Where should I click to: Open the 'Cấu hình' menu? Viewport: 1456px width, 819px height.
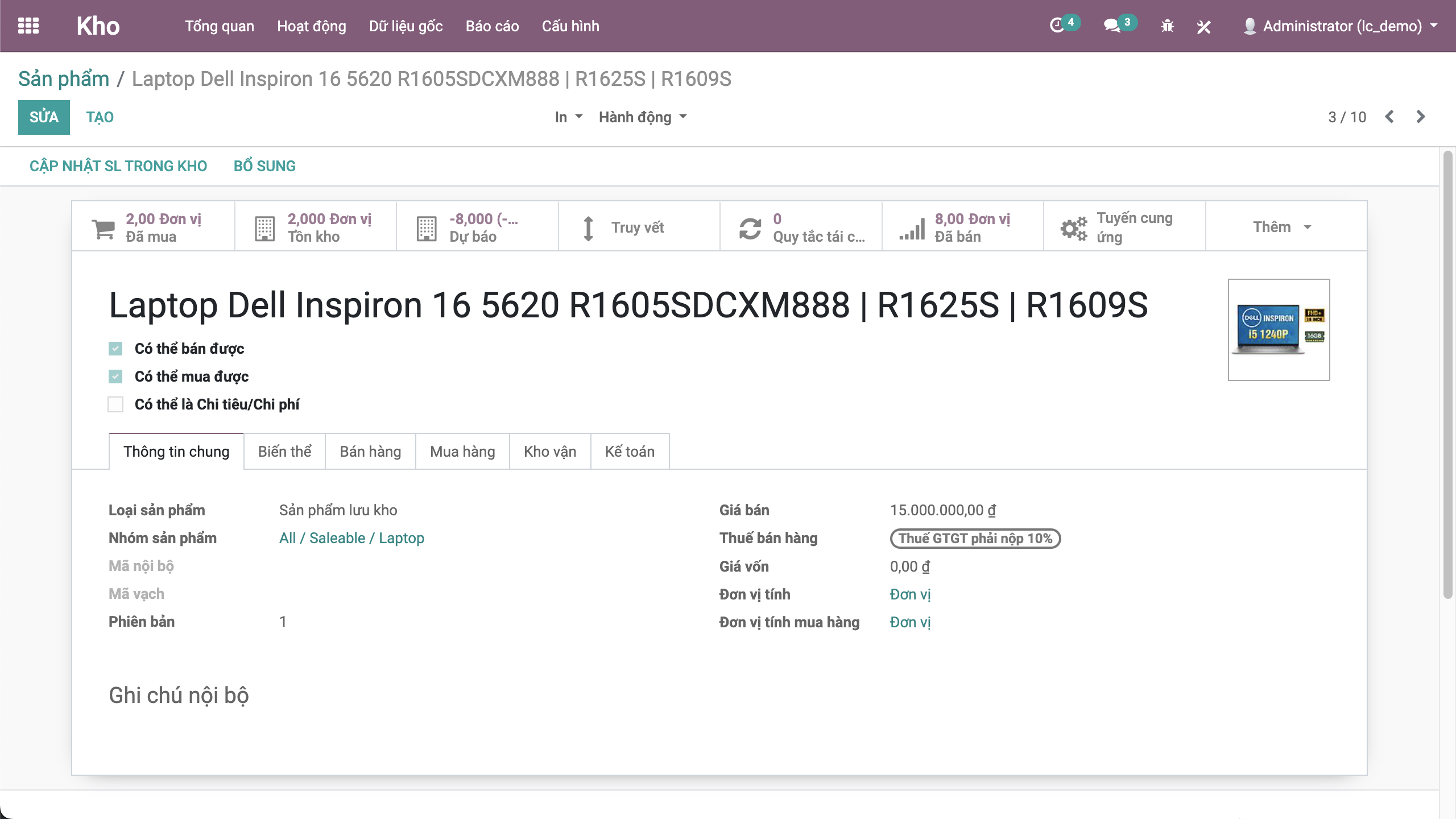570,26
